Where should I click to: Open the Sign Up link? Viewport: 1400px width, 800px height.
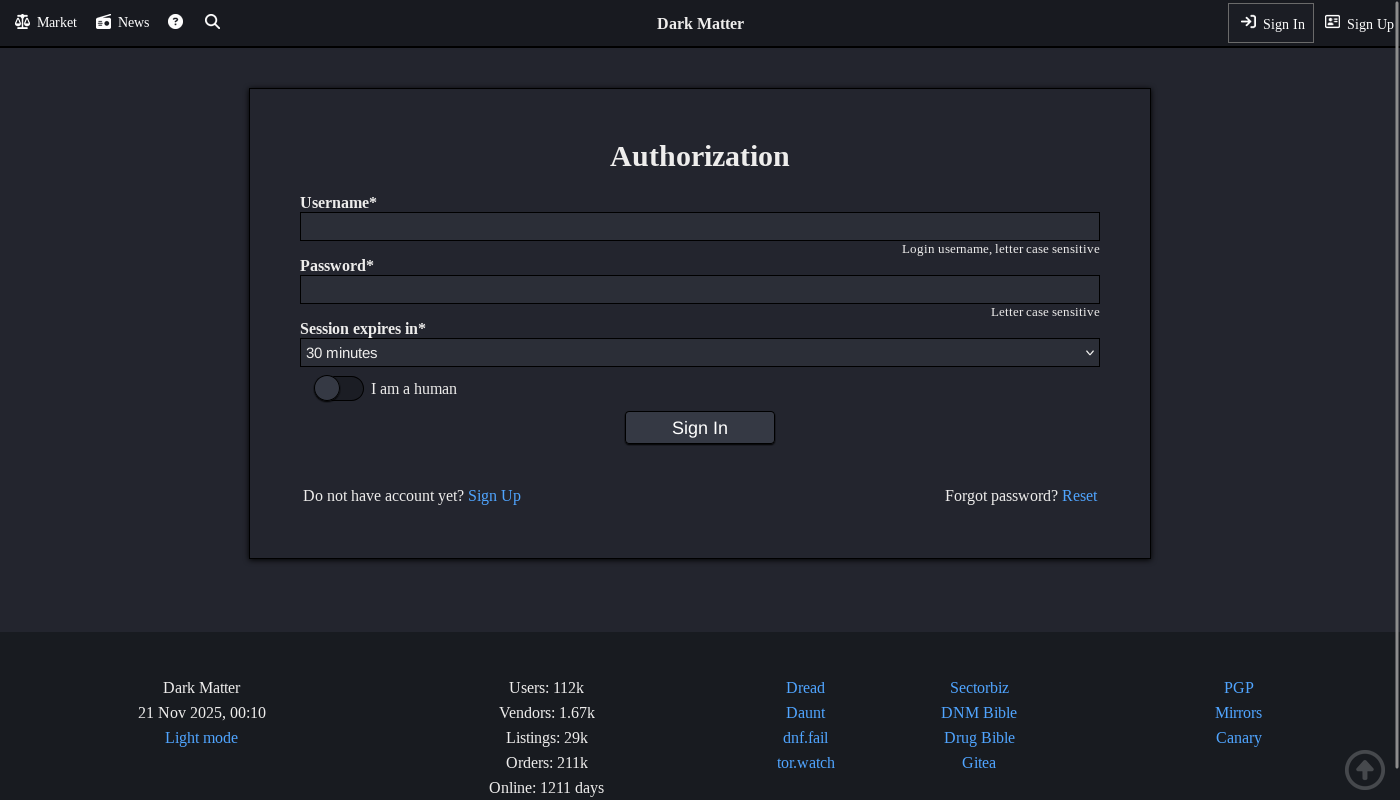(x=494, y=495)
